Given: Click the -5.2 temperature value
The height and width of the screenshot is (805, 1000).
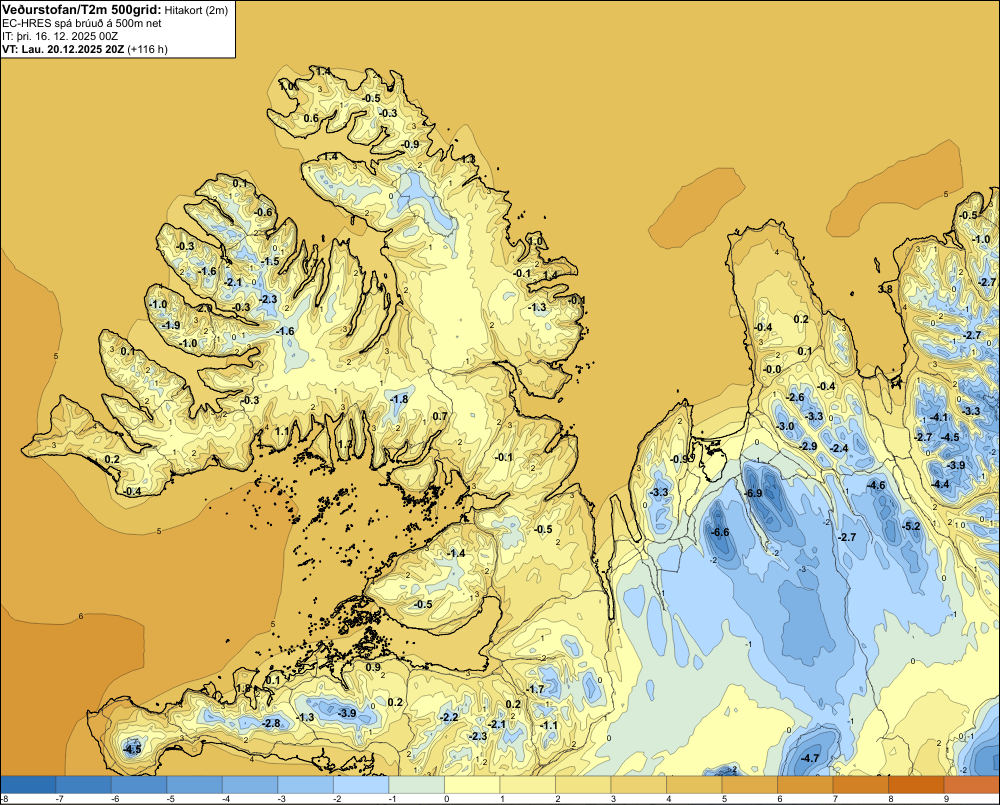Looking at the screenshot, I should pyautogui.click(x=912, y=526).
